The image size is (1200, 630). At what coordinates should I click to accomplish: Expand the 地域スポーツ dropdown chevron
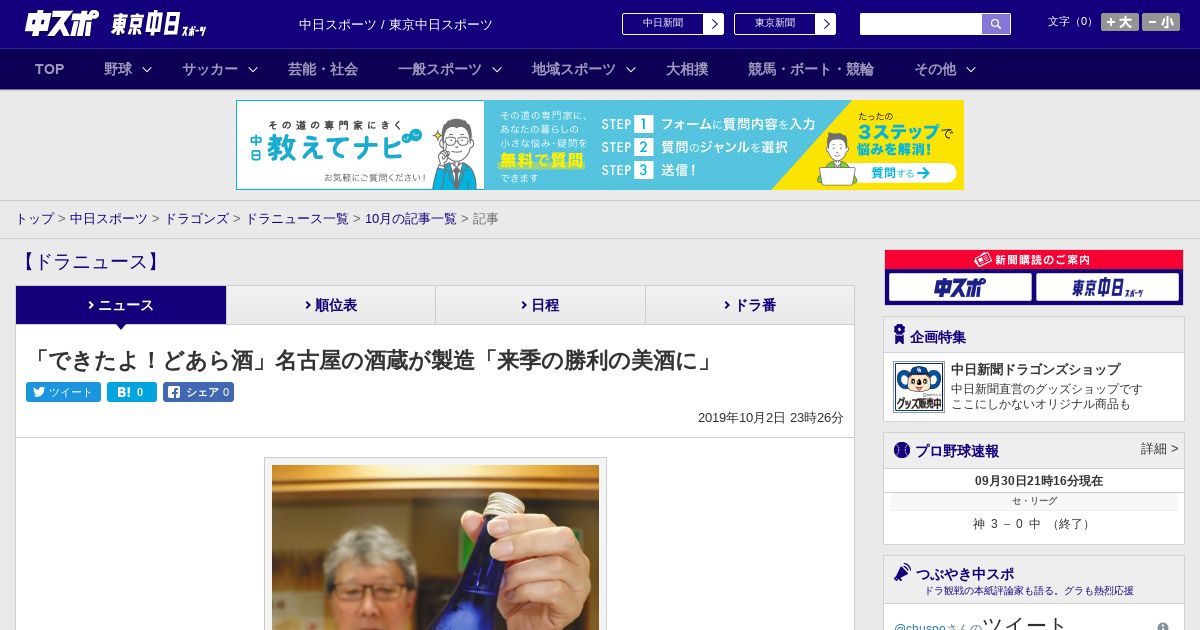click(631, 69)
